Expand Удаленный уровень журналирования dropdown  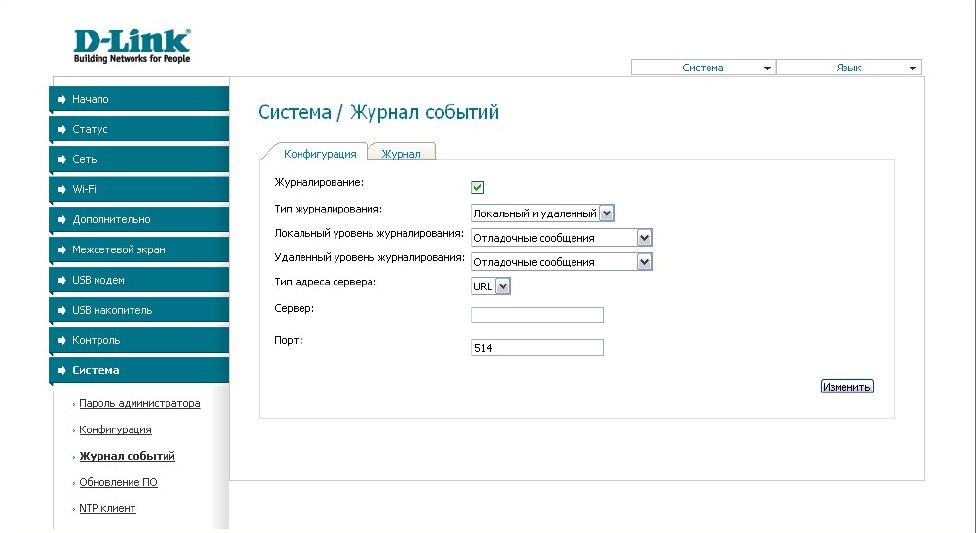pos(561,262)
